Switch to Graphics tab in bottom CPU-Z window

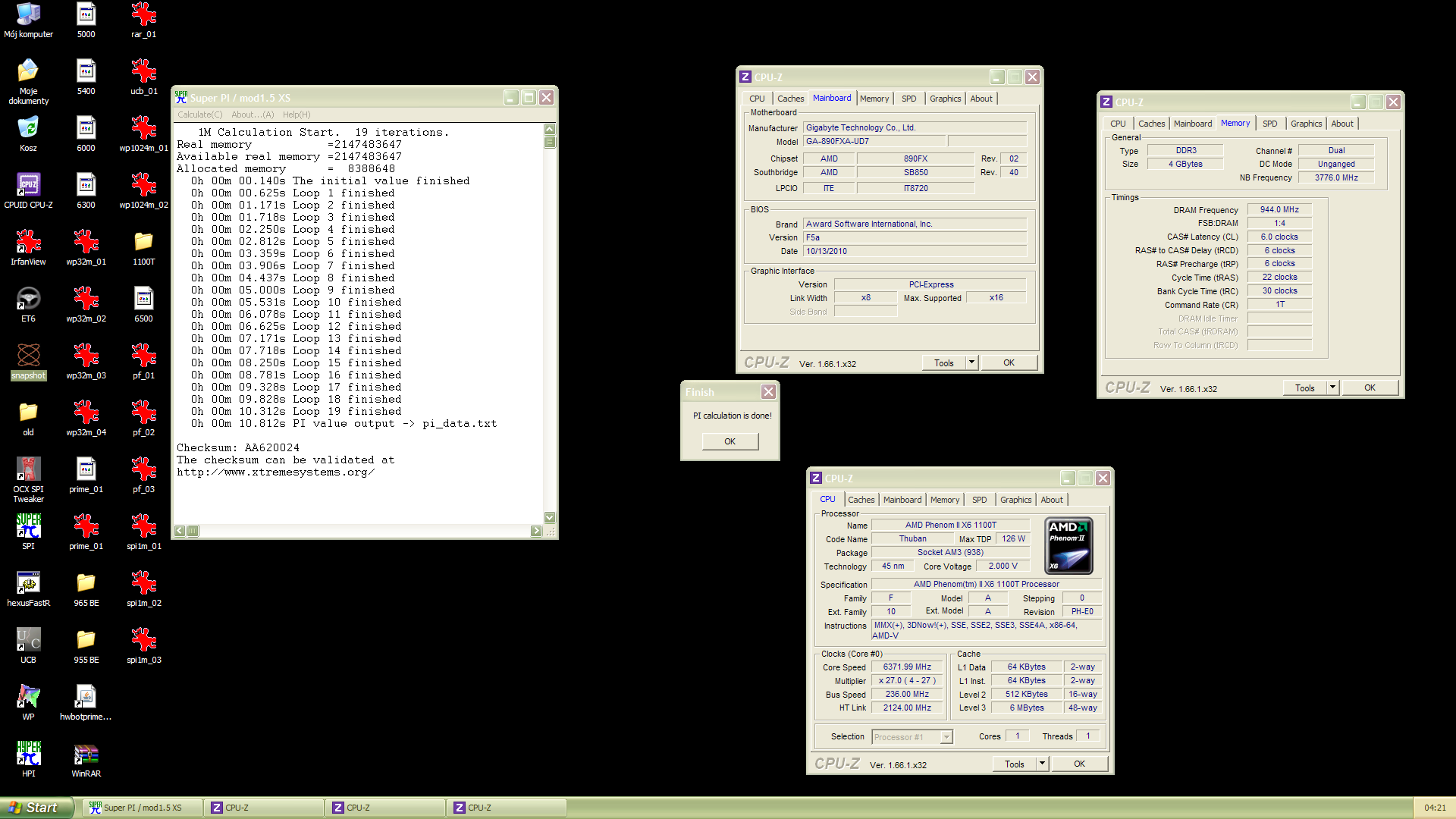point(1015,500)
